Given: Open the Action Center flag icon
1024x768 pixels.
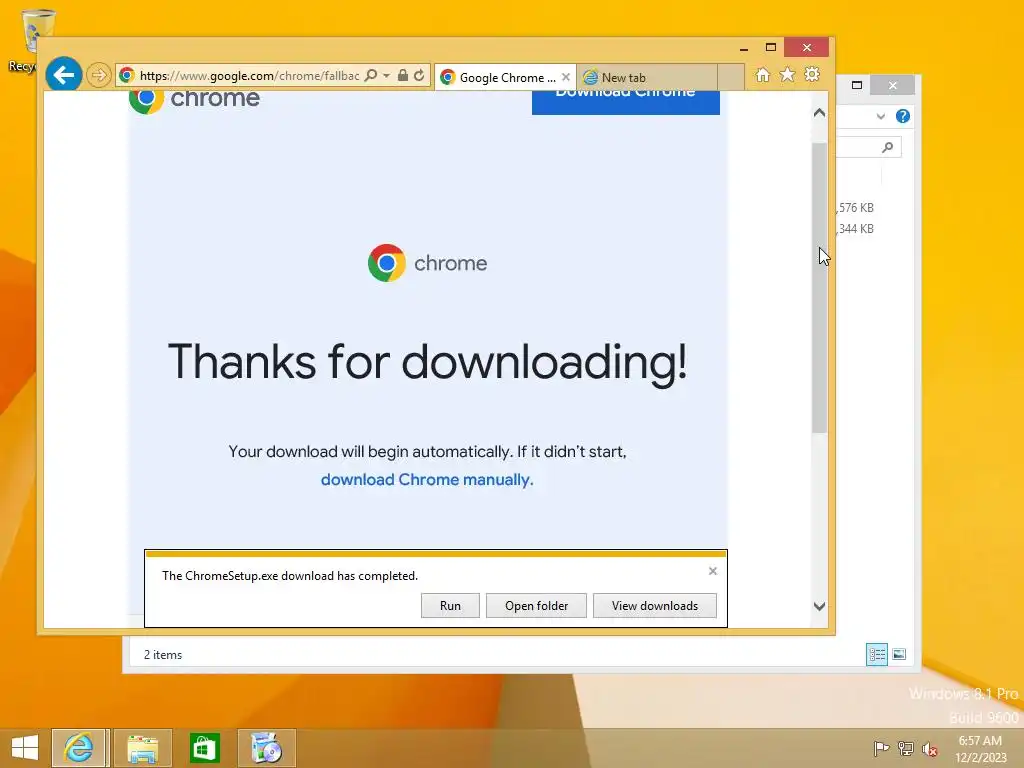Looking at the screenshot, I should click(x=881, y=748).
